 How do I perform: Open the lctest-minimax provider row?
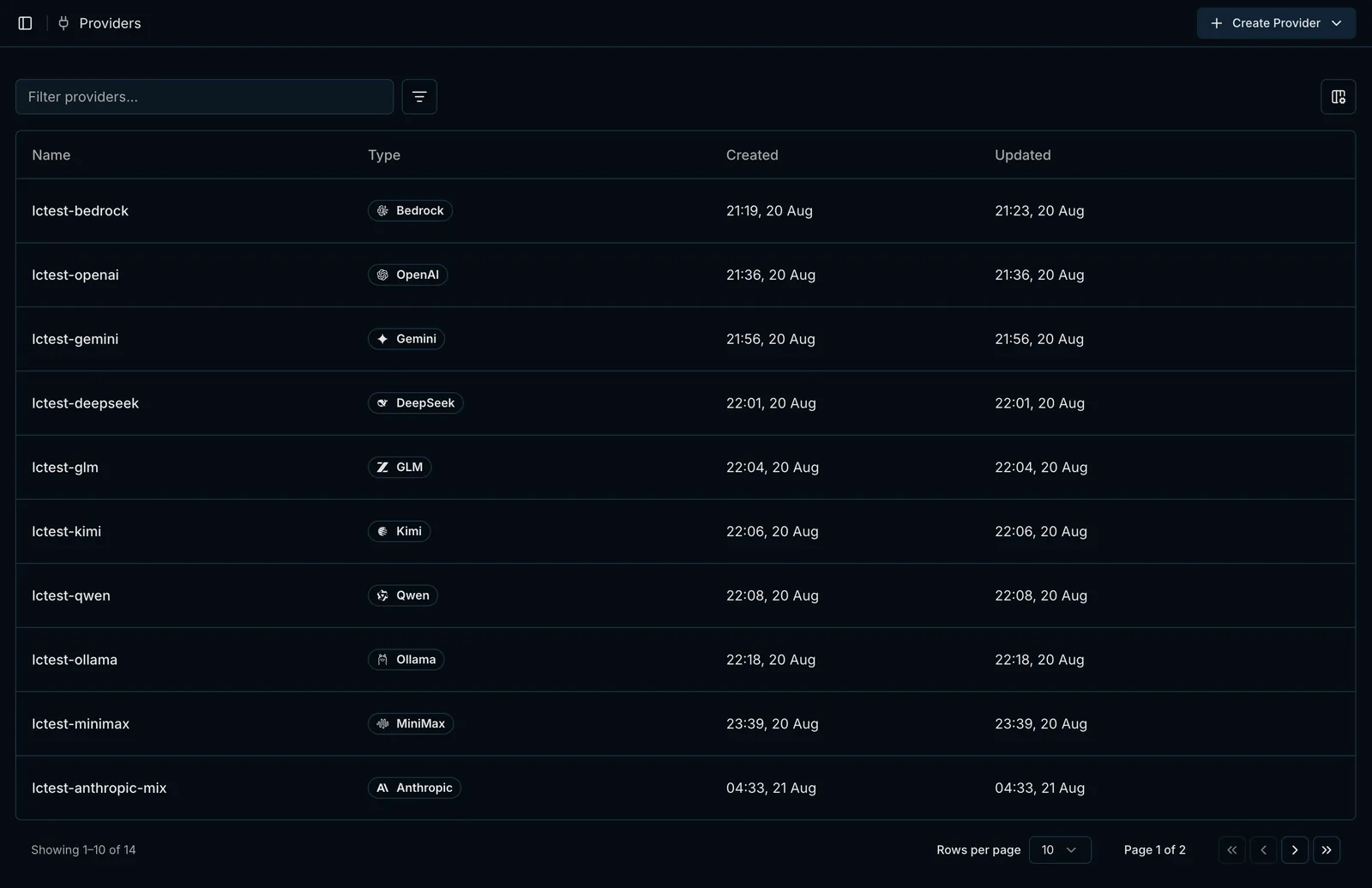(685, 724)
